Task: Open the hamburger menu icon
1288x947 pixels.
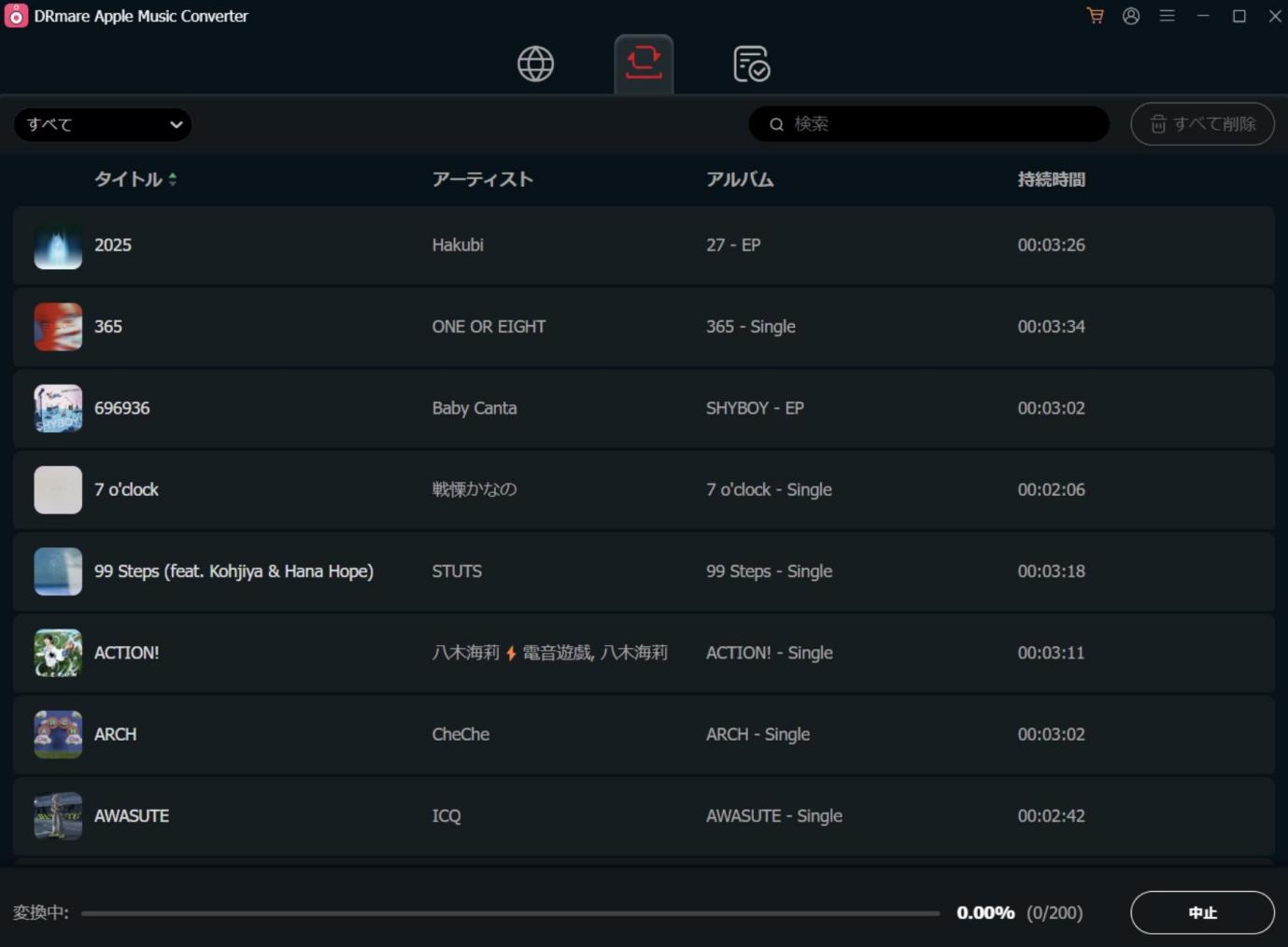Action: tap(1168, 16)
